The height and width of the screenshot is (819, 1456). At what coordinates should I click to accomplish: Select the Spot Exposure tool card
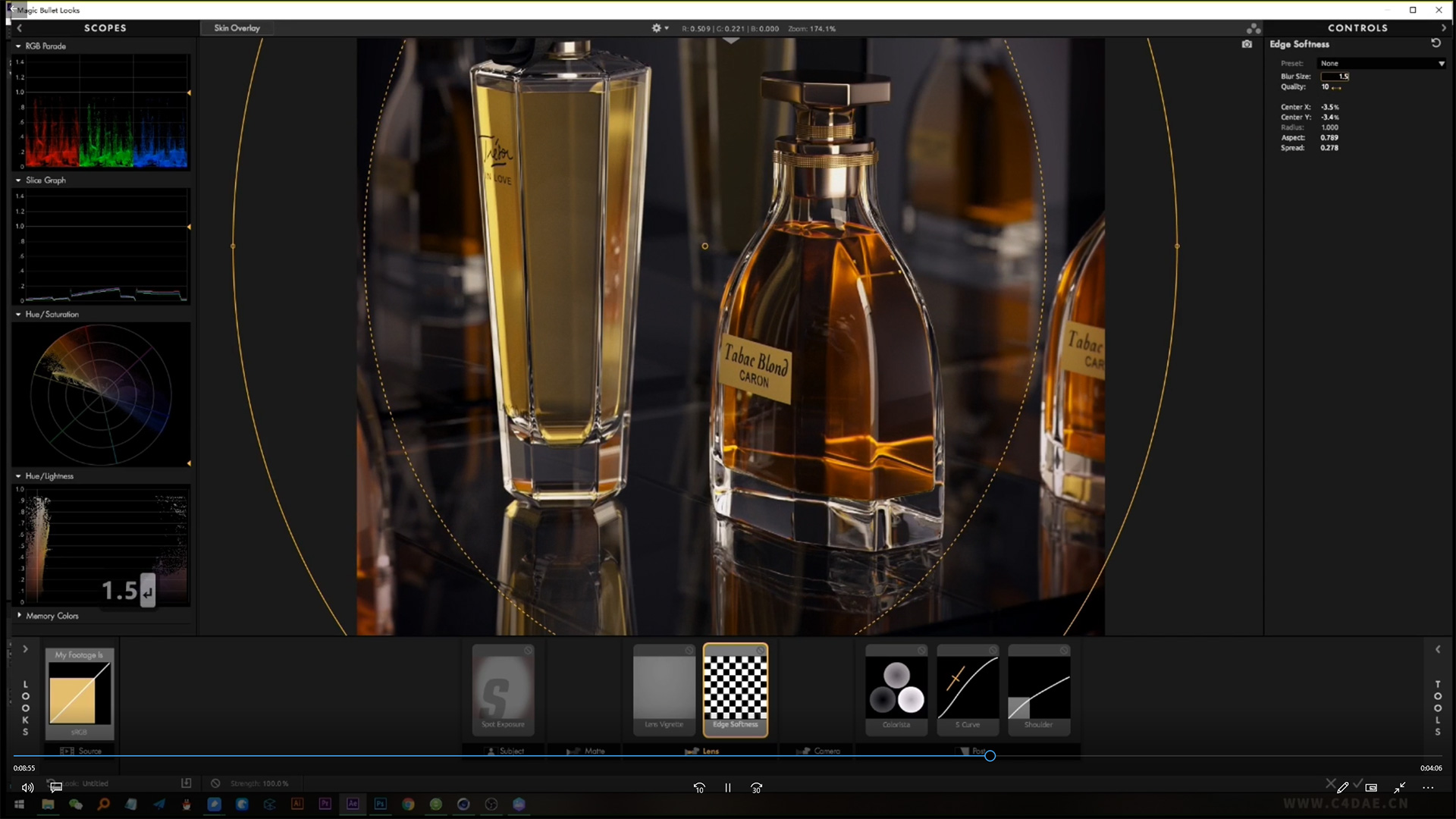(x=504, y=689)
